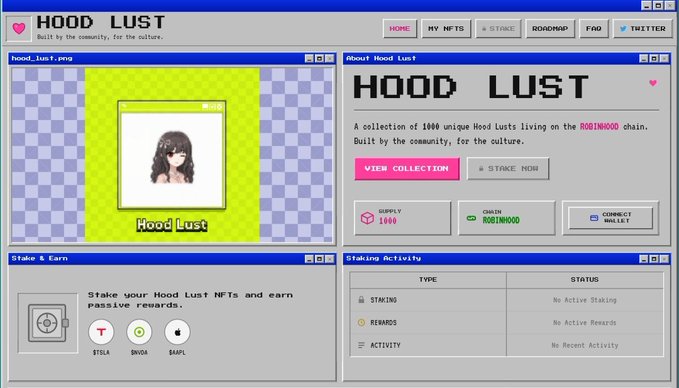Select the $TSLA token icon
This screenshot has width=679, height=388.
click(x=101, y=332)
